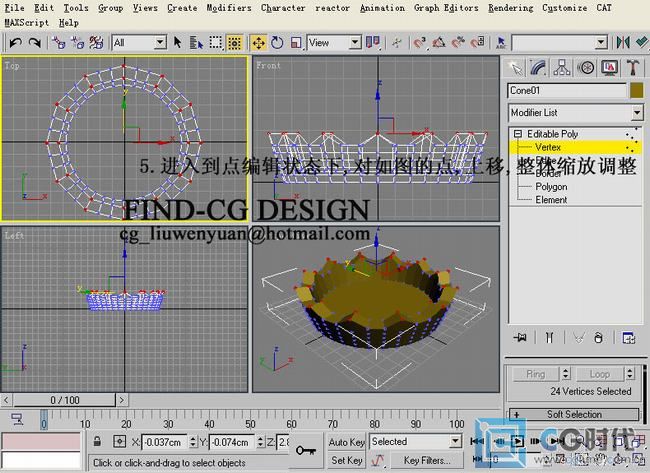Click the Redo arrow icon
Screen dimensions: 650x473
coord(35,42)
